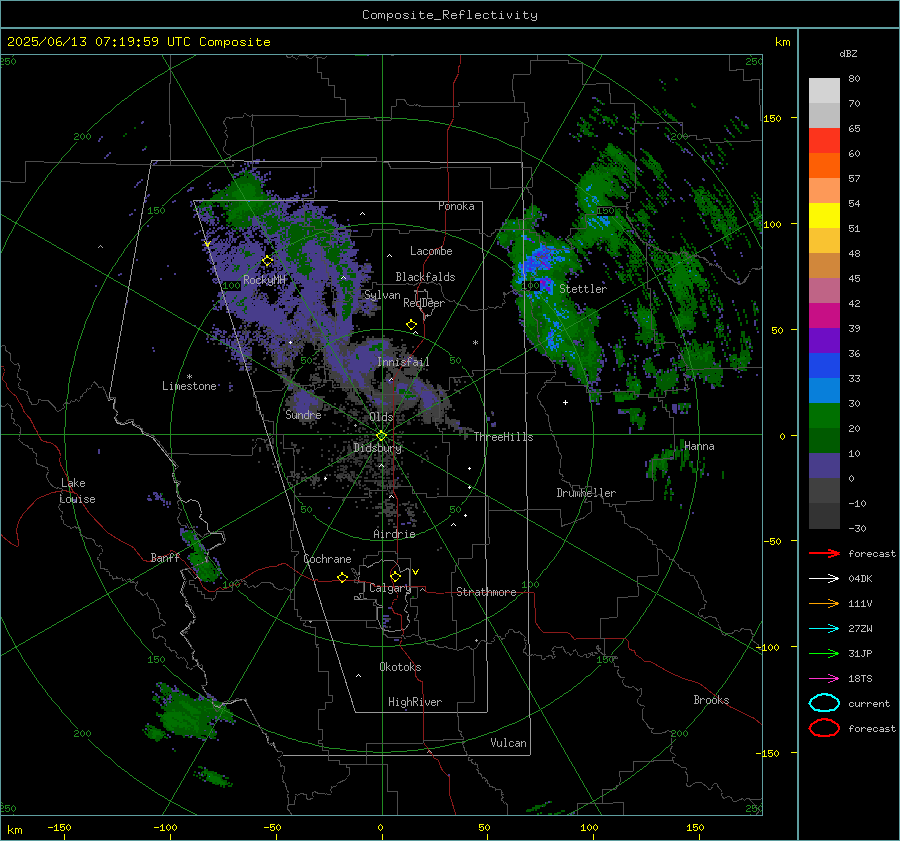
Task: Click the Lacombe city label
Action: click(x=431, y=251)
